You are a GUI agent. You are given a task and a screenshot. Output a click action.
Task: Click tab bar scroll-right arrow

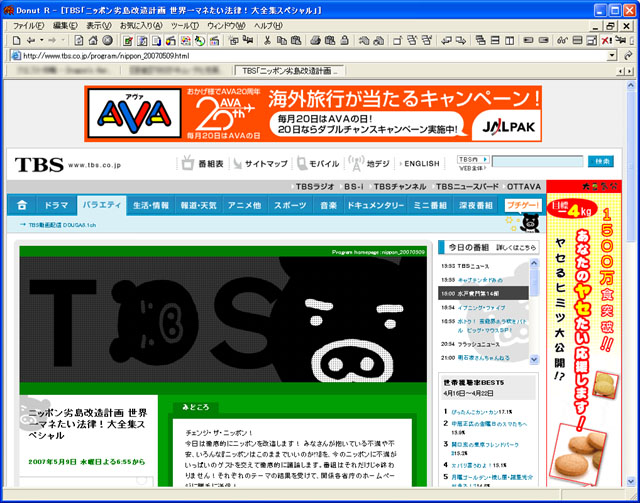629,71
